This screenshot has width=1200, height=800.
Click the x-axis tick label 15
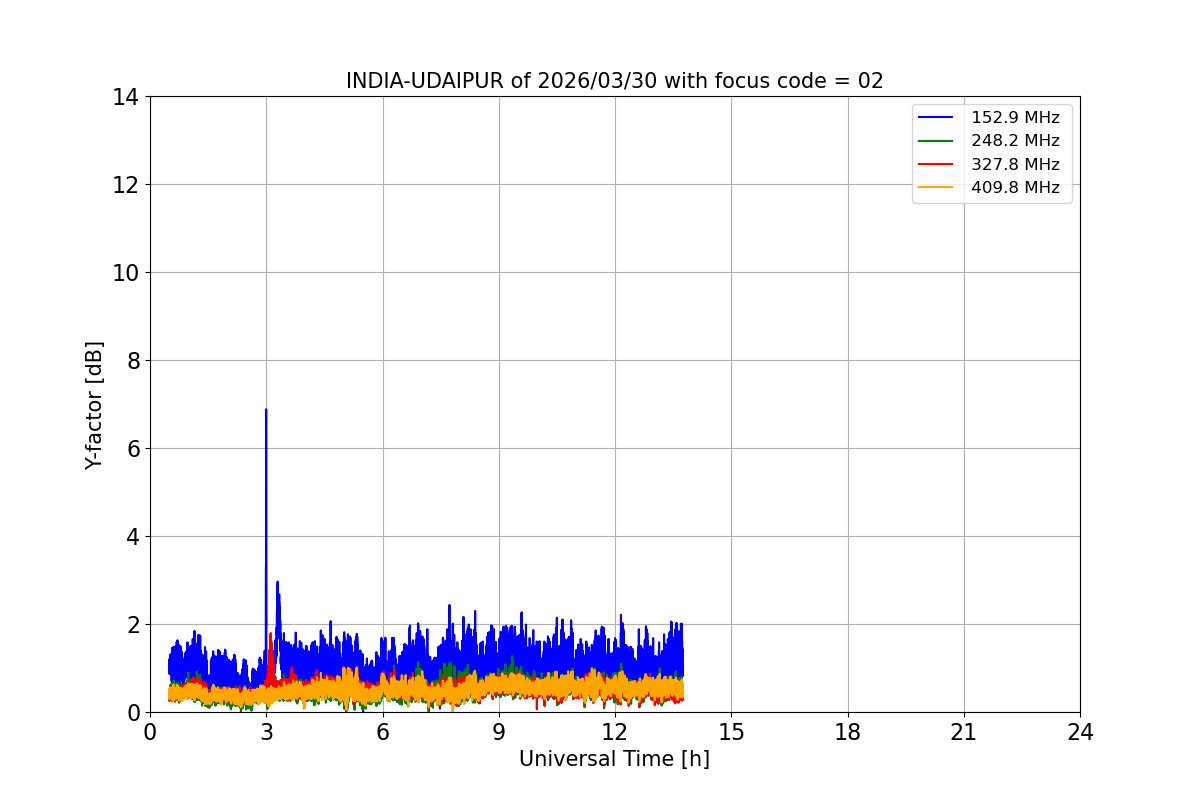click(x=731, y=732)
